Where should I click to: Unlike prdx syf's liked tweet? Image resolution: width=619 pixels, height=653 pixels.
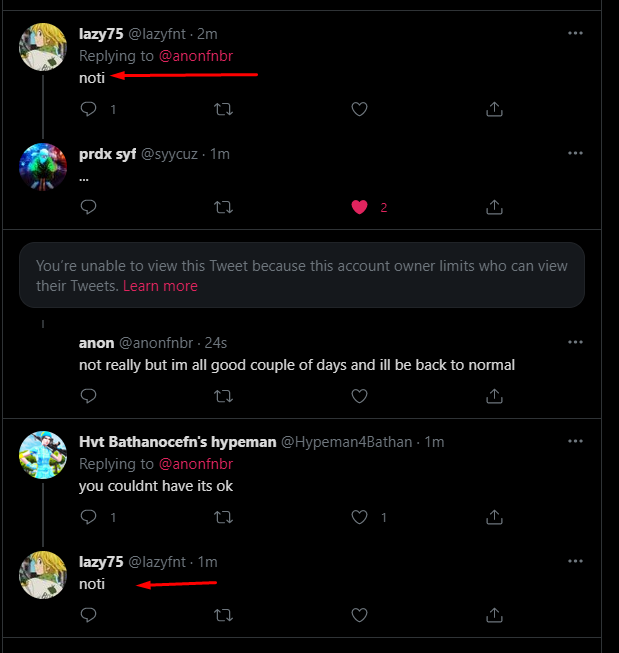(360, 207)
